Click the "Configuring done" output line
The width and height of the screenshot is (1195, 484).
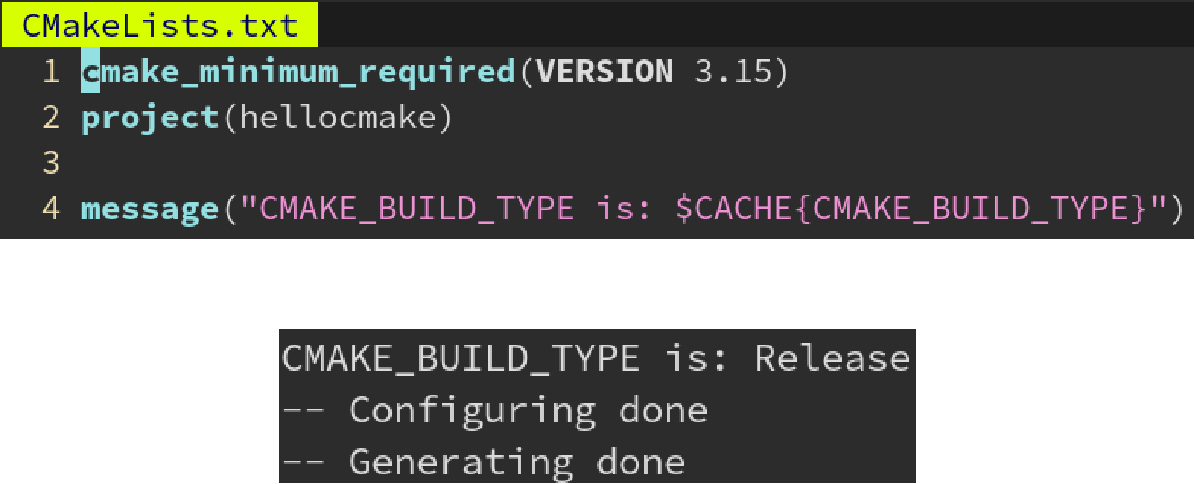(x=495, y=410)
